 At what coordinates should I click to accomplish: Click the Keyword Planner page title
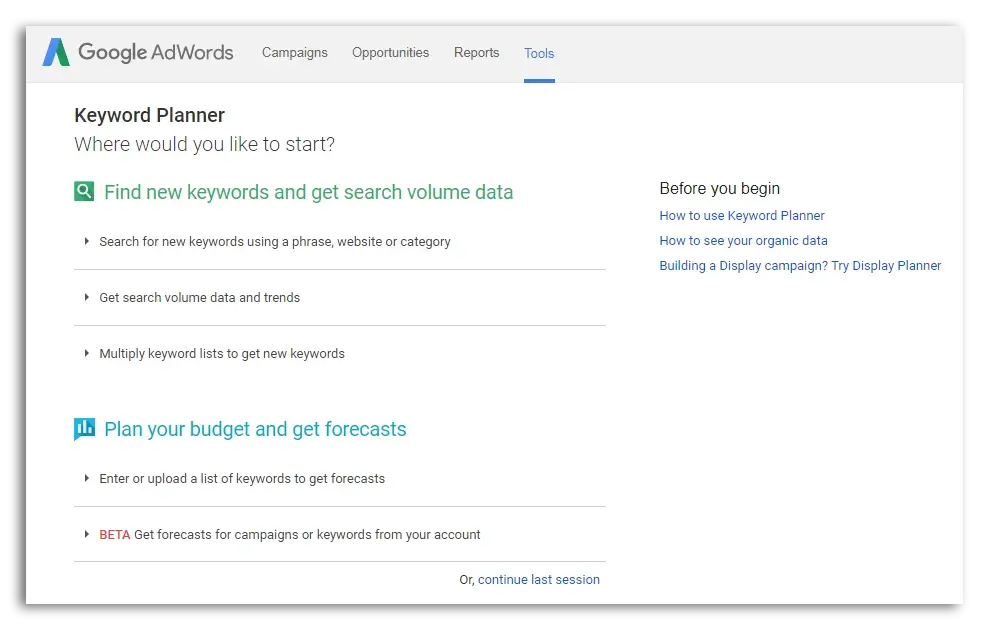(x=149, y=115)
